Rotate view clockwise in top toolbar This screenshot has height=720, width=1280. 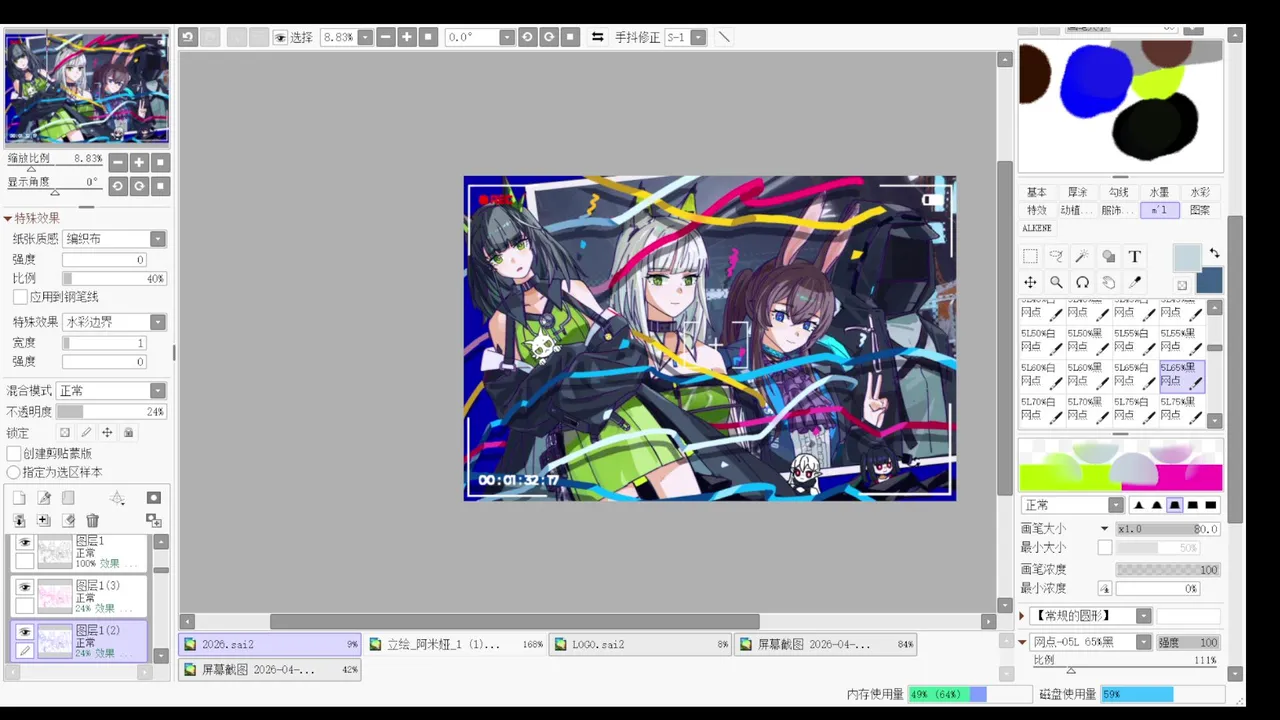point(549,37)
